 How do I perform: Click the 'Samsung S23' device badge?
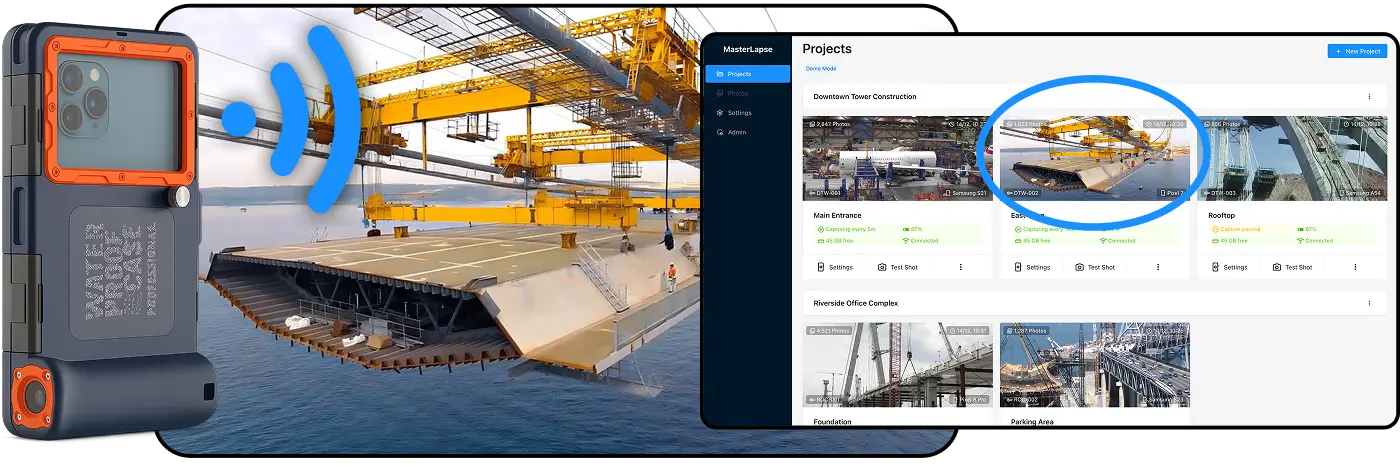(x=1163, y=399)
